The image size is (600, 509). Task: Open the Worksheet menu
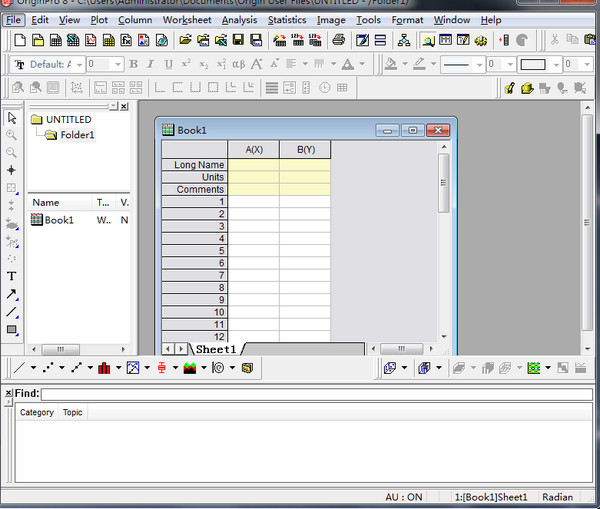[x=187, y=20]
